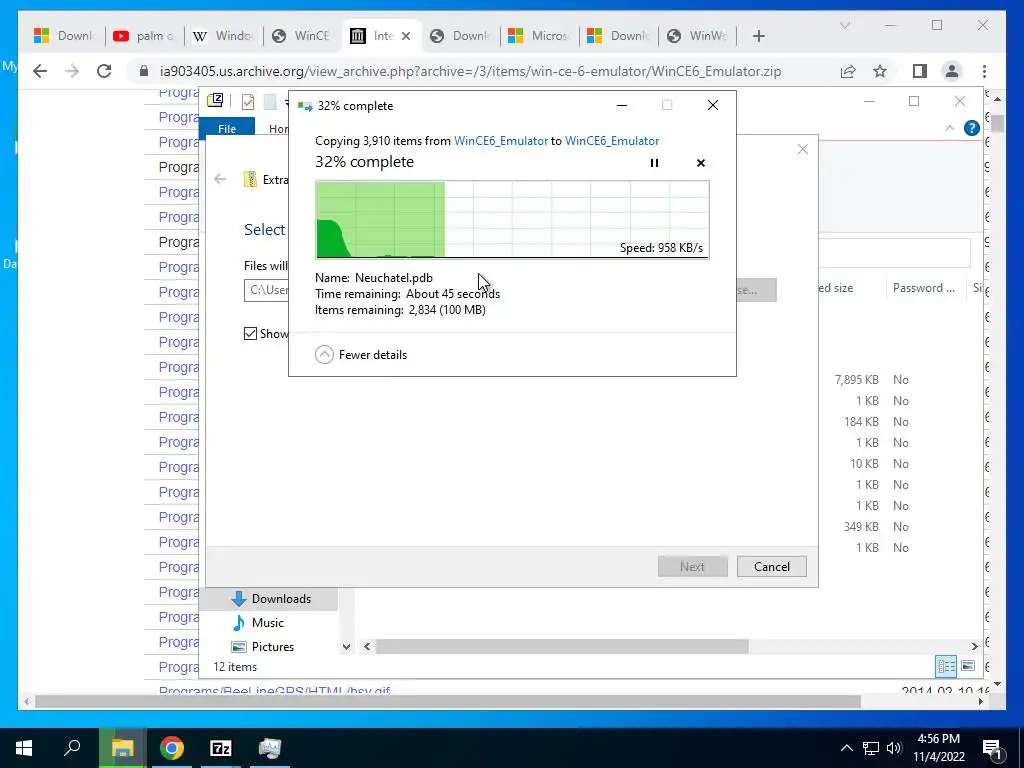
Task: Open the source WinCE6_Emulator link
Action: pyautogui.click(x=501, y=141)
